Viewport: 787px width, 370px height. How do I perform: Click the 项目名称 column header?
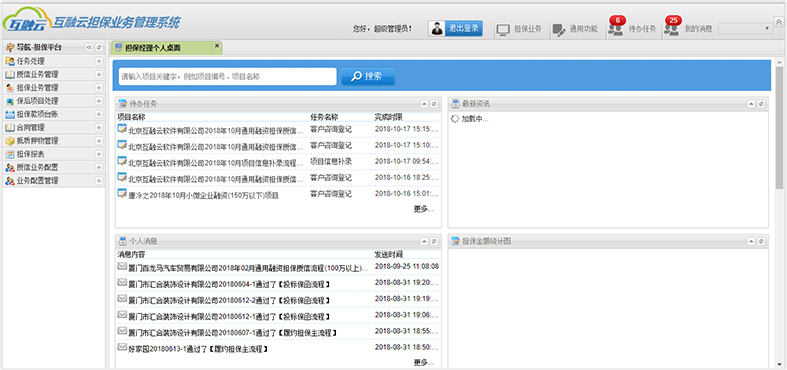coord(132,117)
